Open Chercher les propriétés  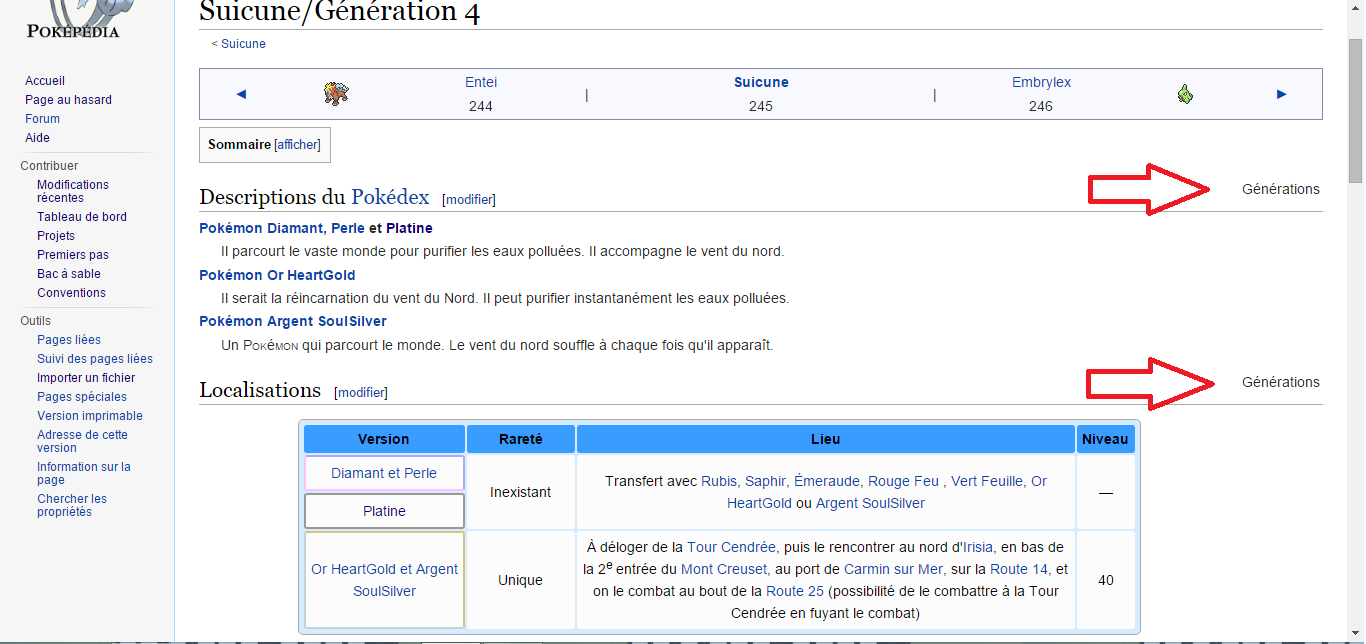(x=72, y=505)
